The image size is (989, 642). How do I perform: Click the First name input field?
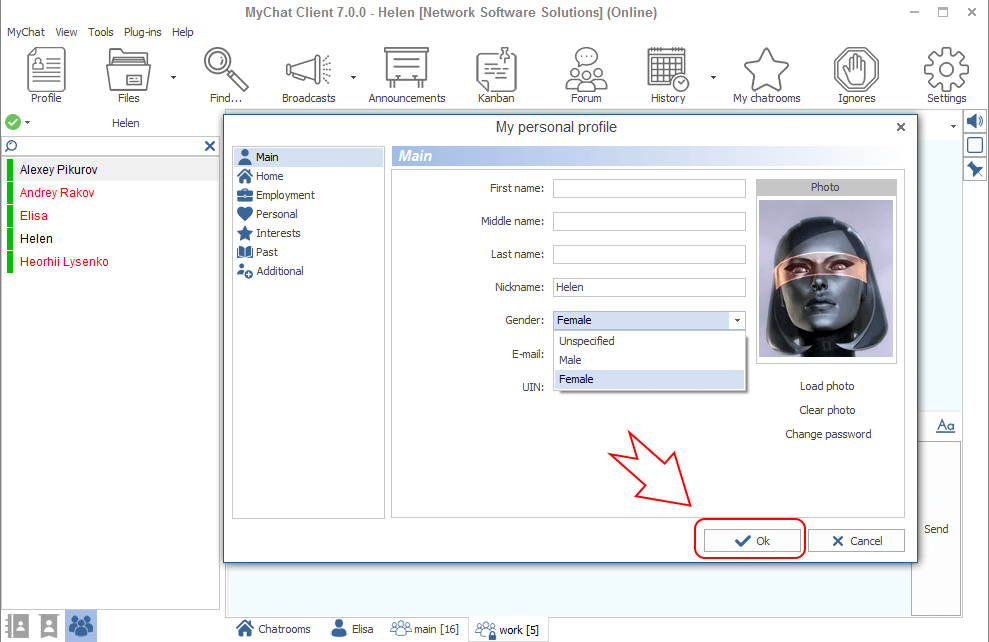pos(649,188)
